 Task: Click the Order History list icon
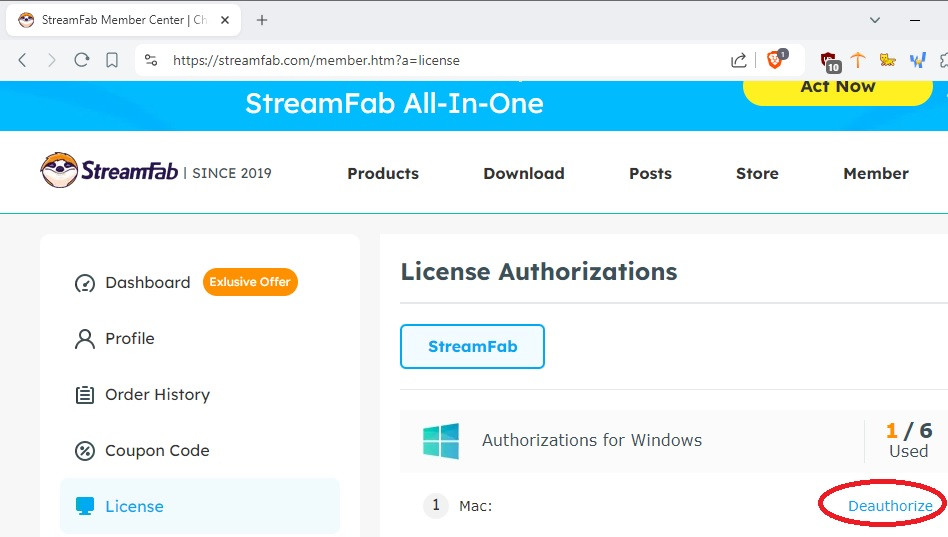click(x=85, y=395)
